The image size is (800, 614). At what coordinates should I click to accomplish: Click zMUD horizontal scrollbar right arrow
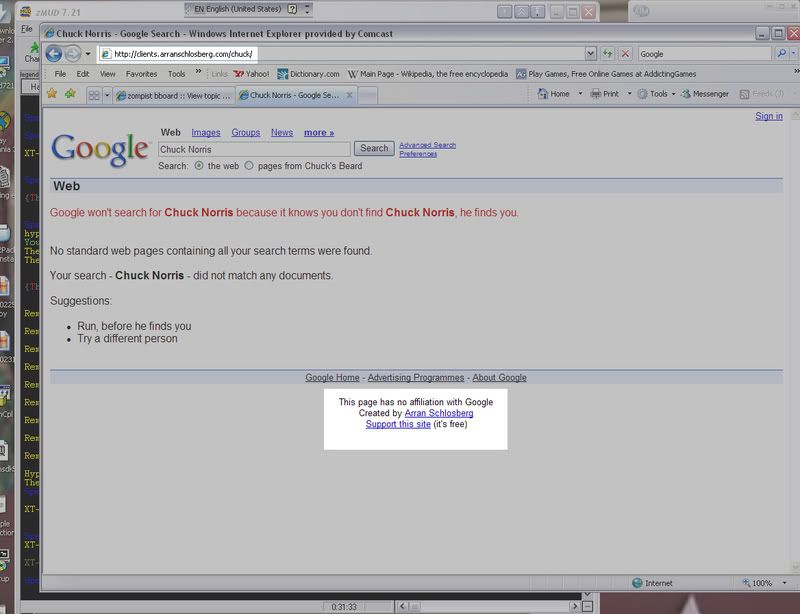[575, 606]
